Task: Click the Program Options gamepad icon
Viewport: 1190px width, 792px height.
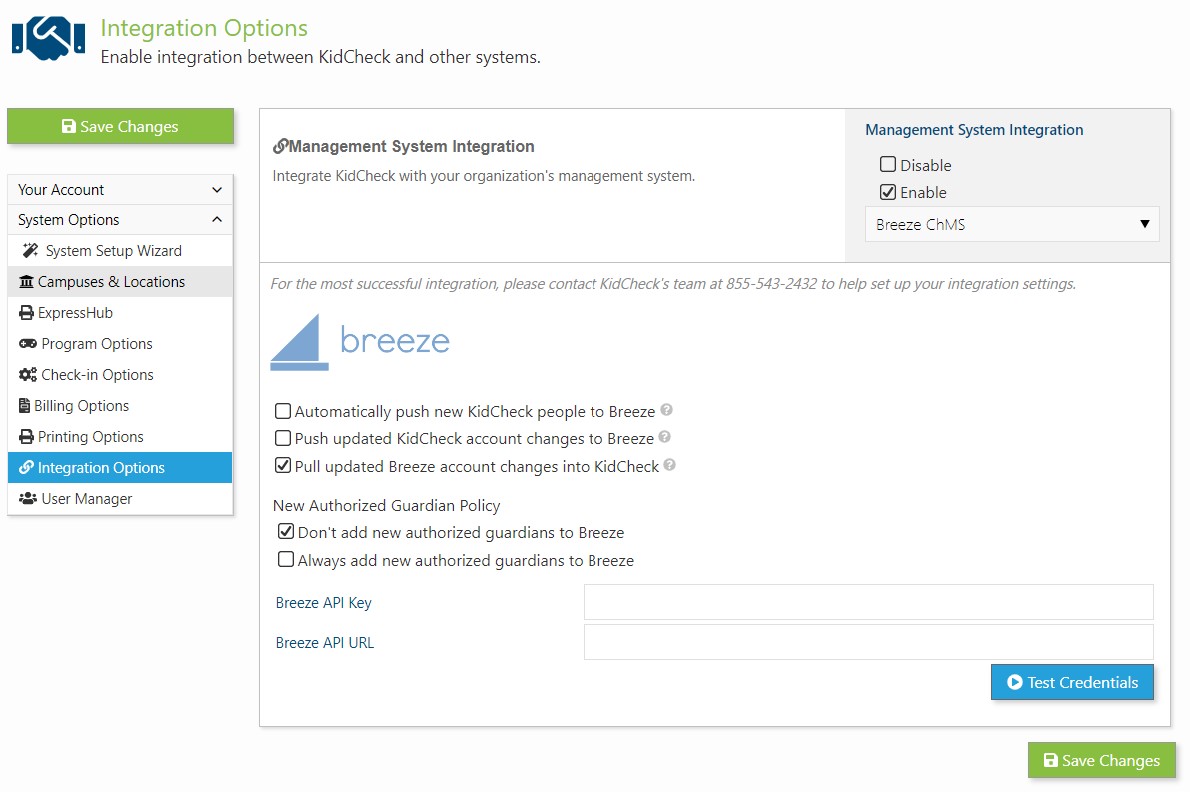Action: click(x=28, y=344)
